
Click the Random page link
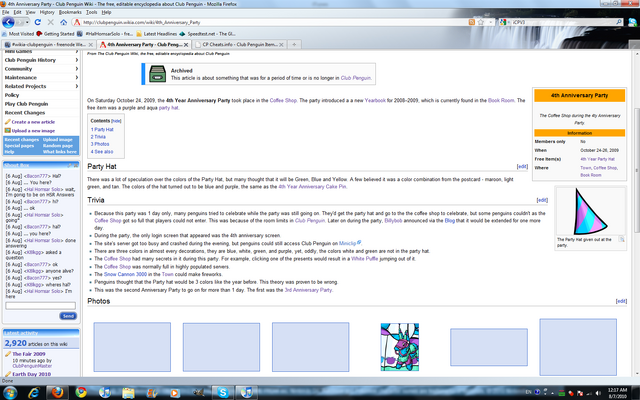click(x=58, y=146)
